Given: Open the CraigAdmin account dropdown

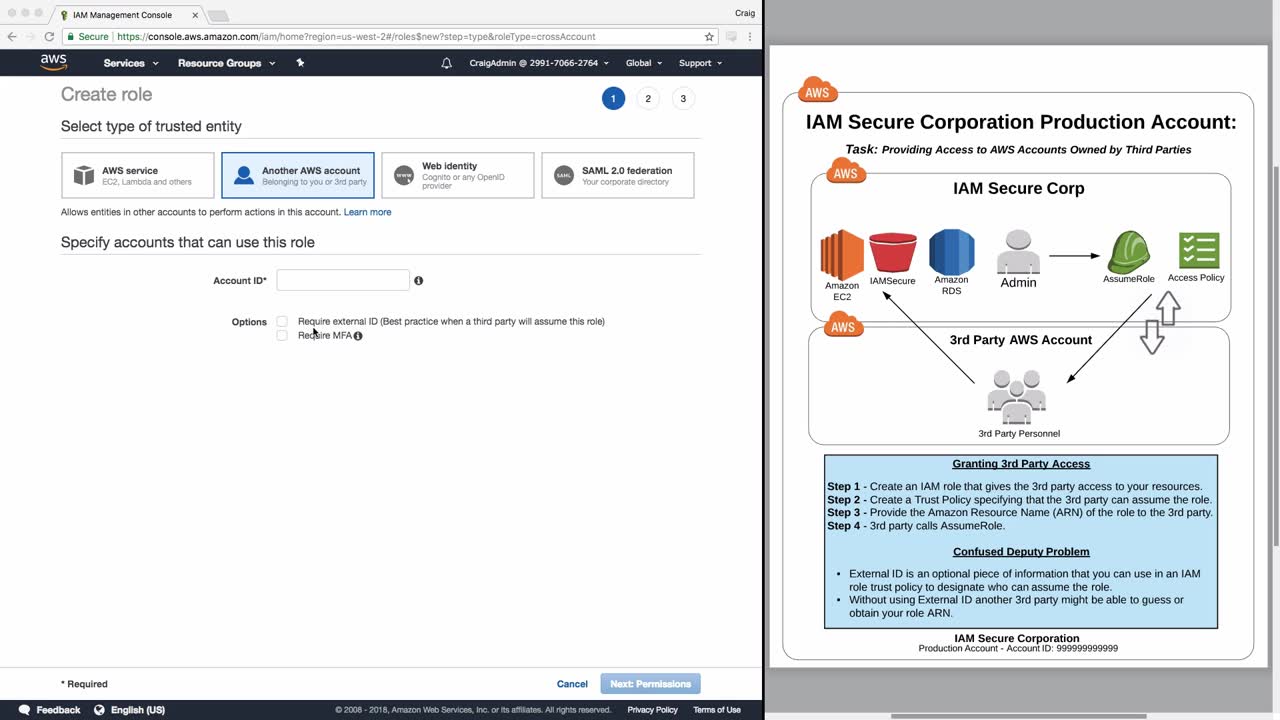Looking at the screenshot, I should coord(539,63).
